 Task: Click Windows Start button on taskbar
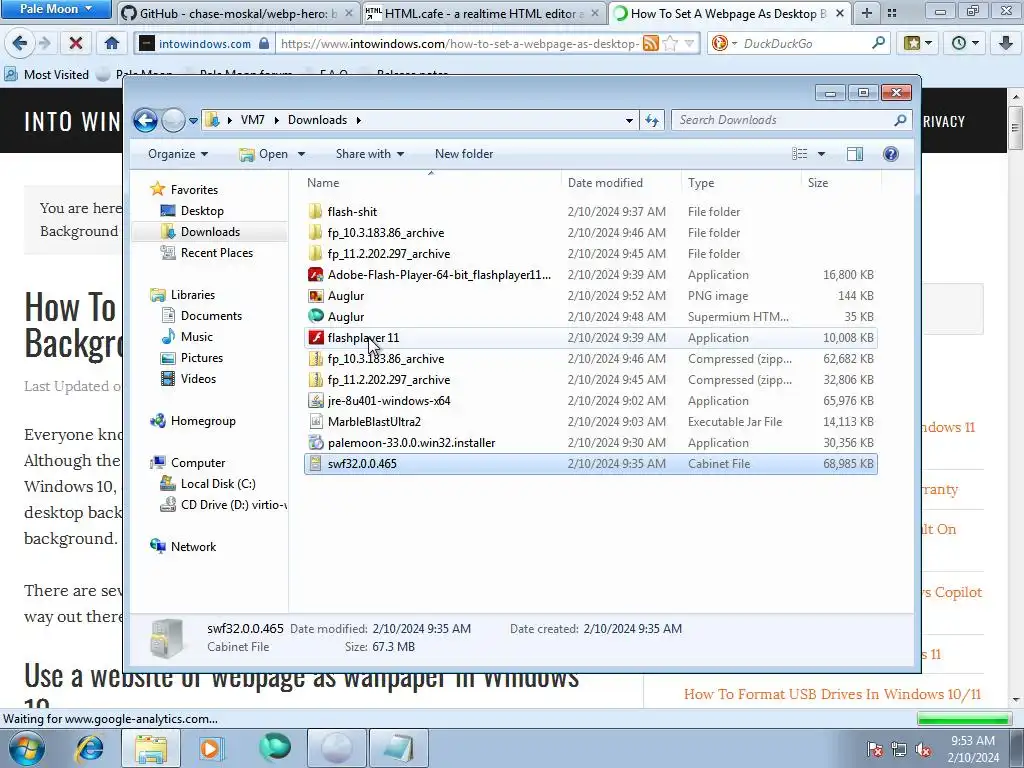[26, 748]
